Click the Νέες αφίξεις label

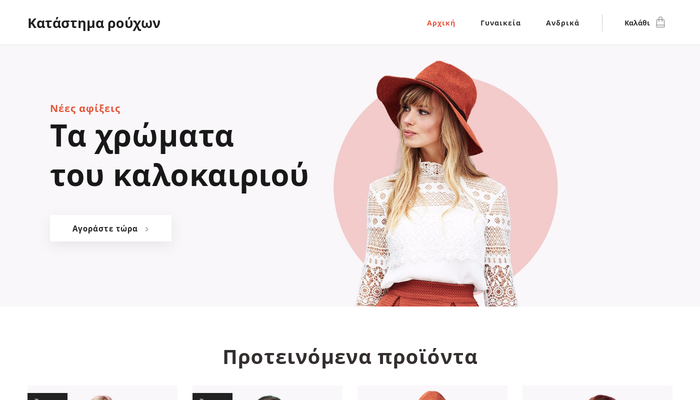[x=85, y=108]
